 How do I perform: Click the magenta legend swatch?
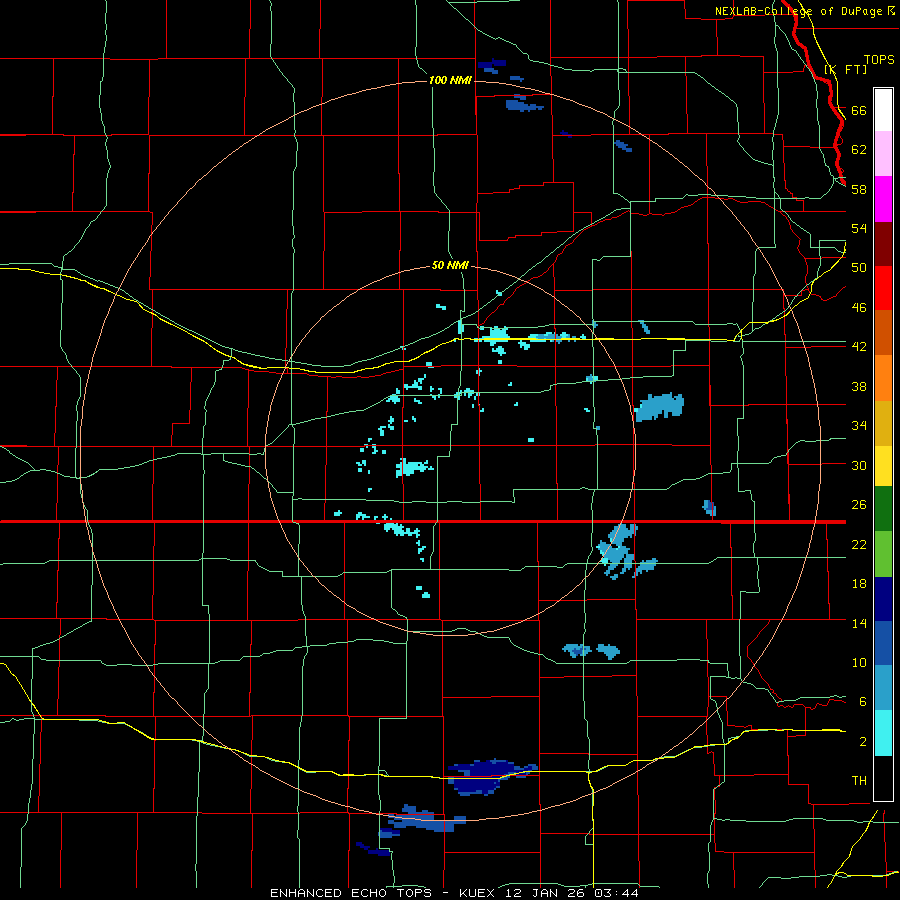[x=883, y=199]
